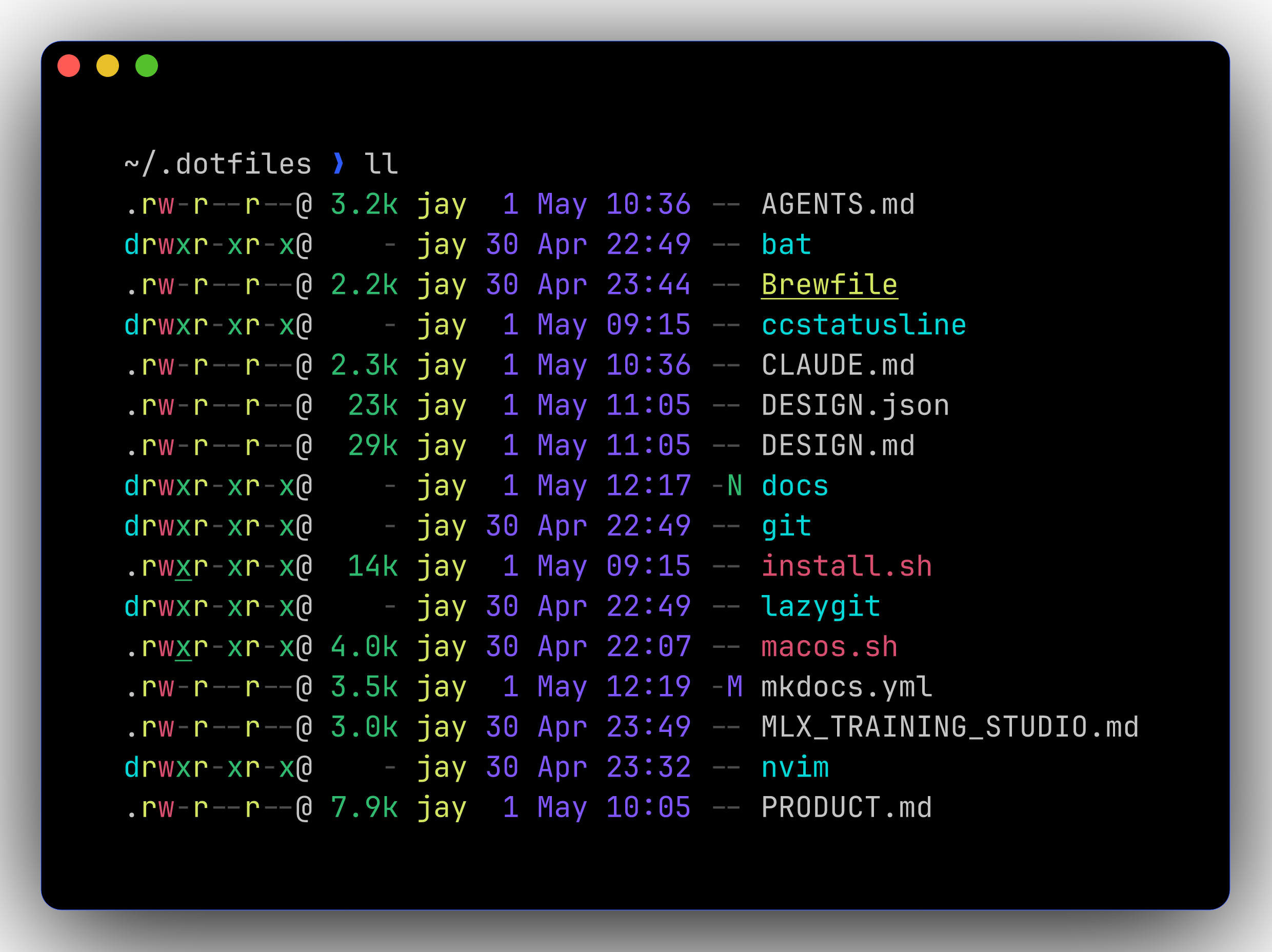
Task: Click the -N git status on docs row
Action: 727,486
